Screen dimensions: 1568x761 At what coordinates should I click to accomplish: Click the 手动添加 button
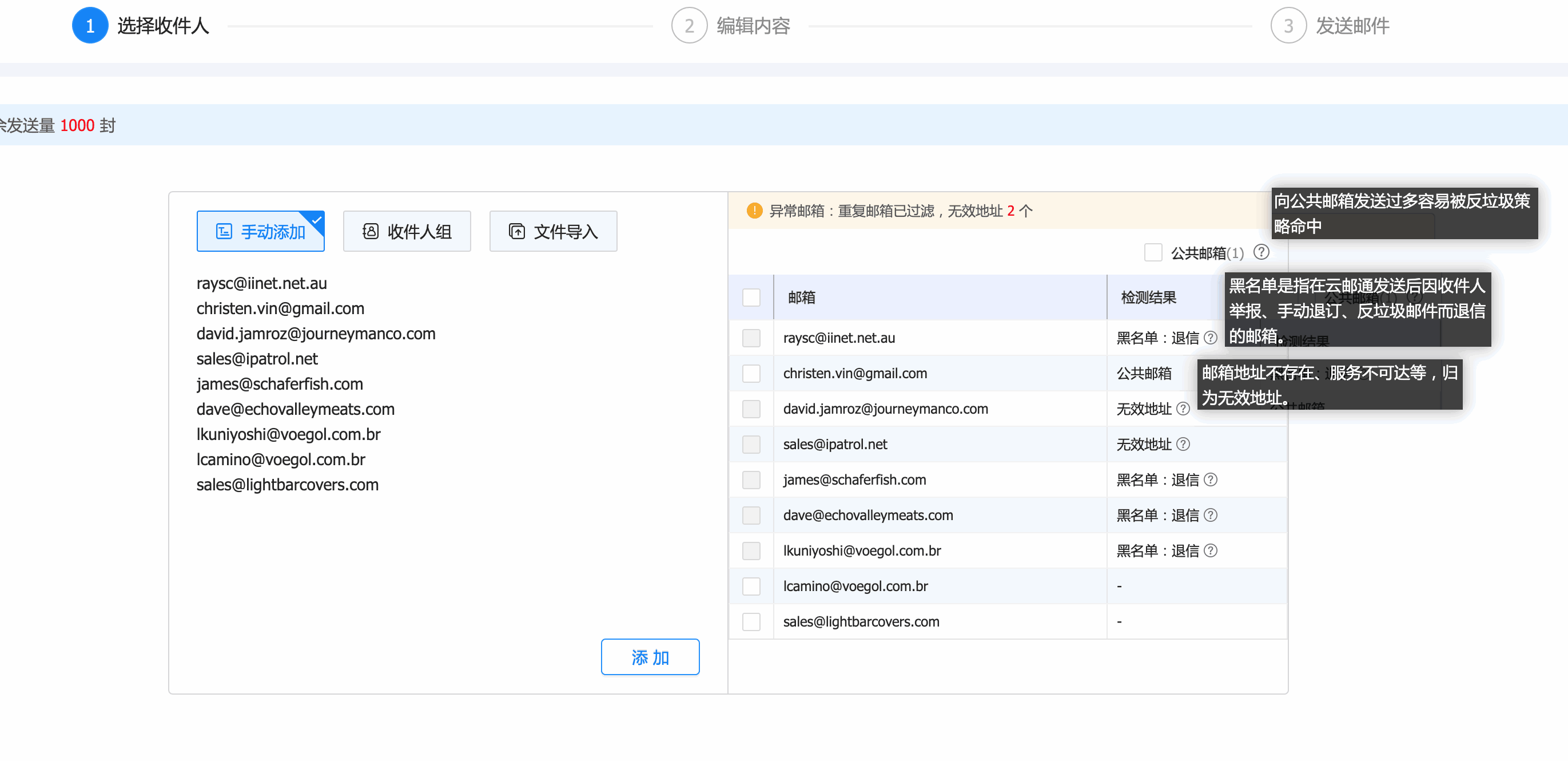pyautogui.click(x=261, y=231)
